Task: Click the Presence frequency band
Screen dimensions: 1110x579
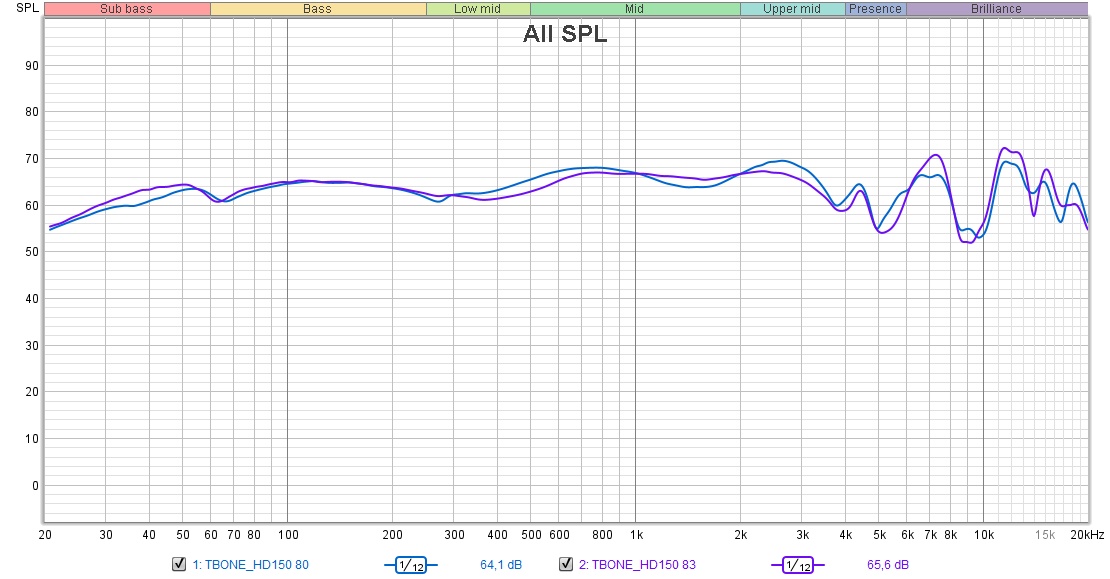Action: pyautogui.click(x=876, y=9)
